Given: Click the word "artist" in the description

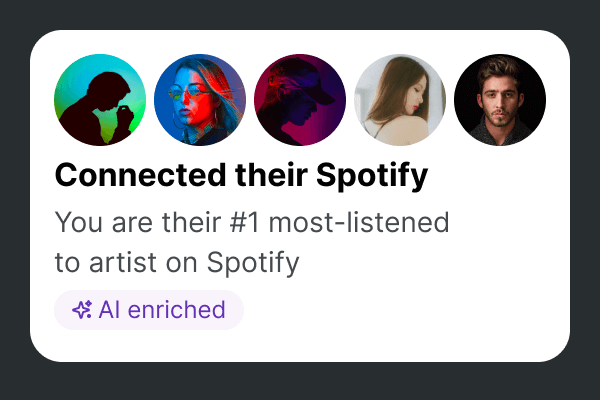Looking at the screenshot, I should pyautogui.click(x=124, y=263).
